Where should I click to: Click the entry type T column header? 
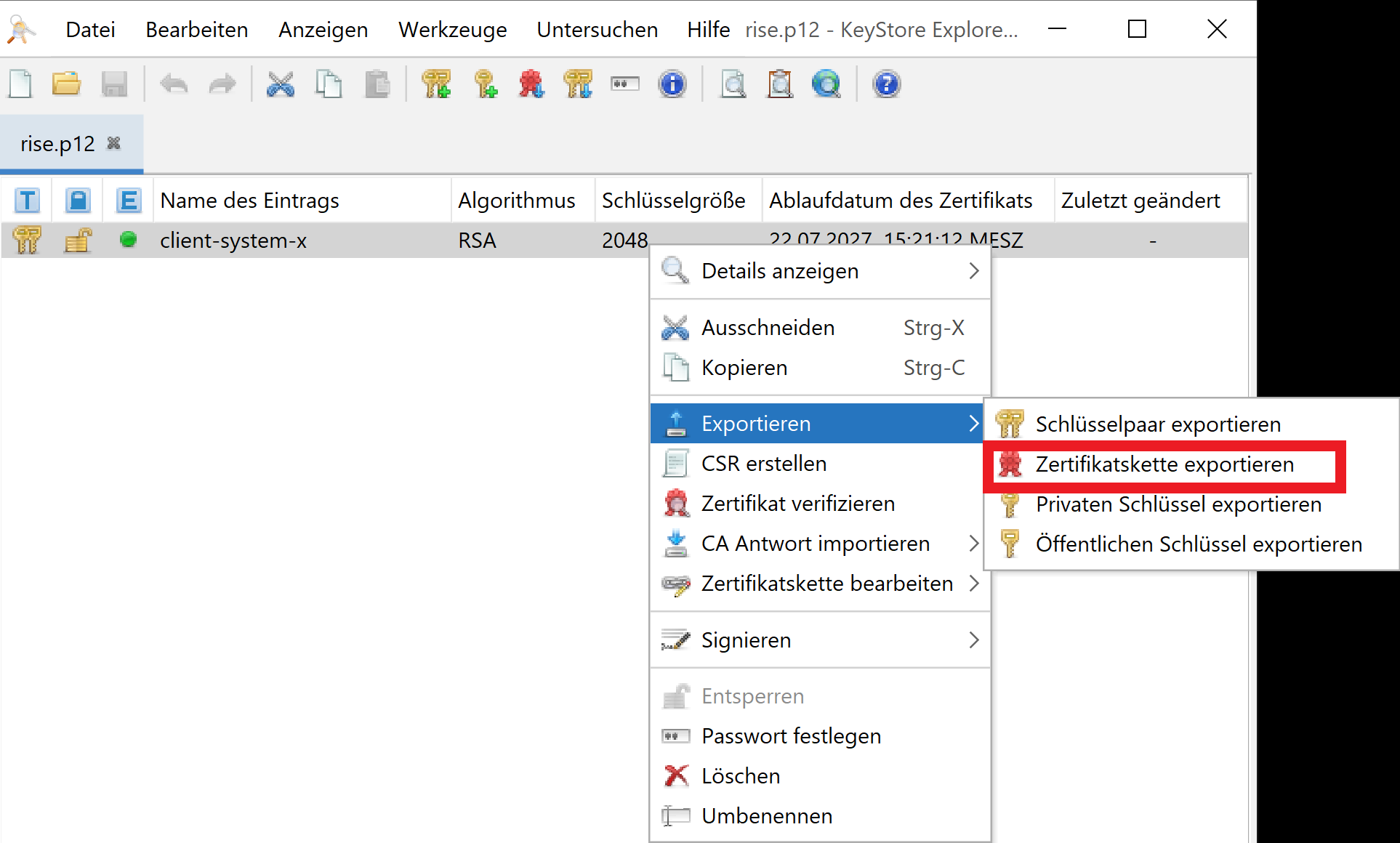point(27,200)
